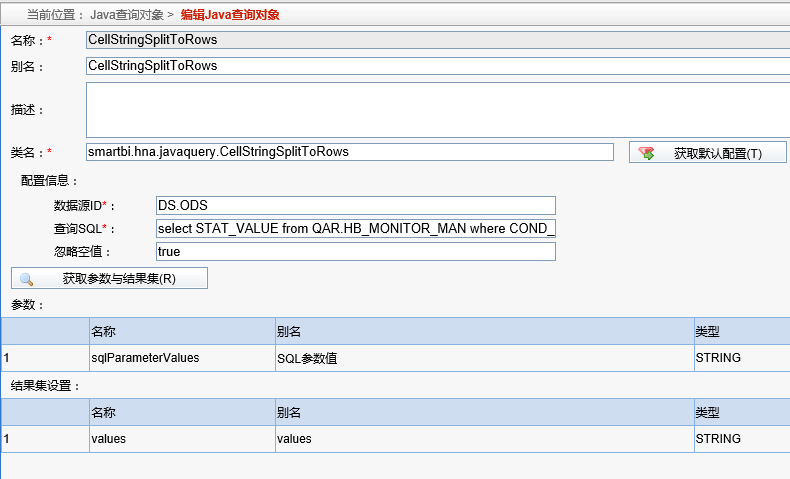790x479 pixels.
Task: Click the 别名 column header in 参数 table
Action: (x=485, y=331)
